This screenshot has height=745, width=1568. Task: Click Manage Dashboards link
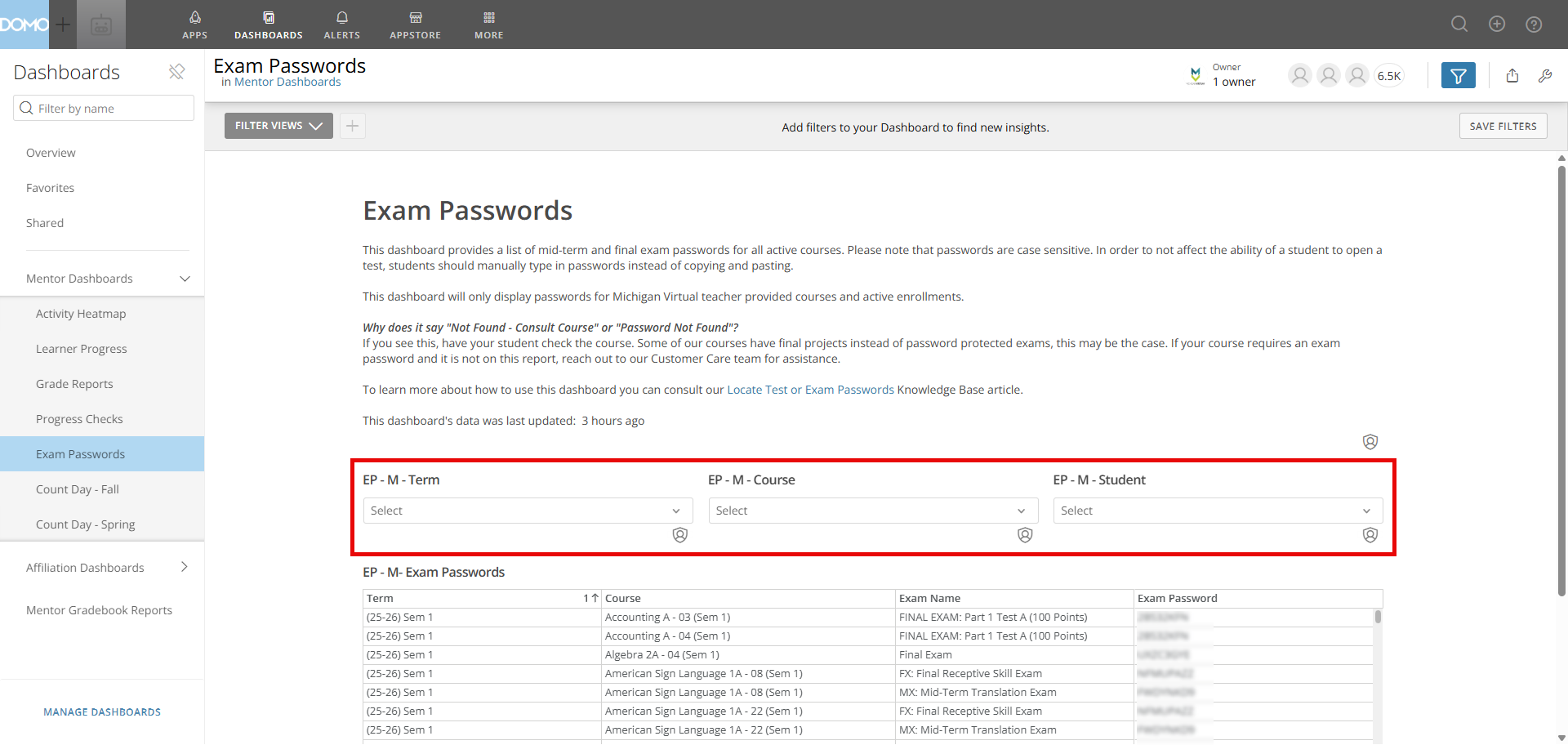(102, 712)
